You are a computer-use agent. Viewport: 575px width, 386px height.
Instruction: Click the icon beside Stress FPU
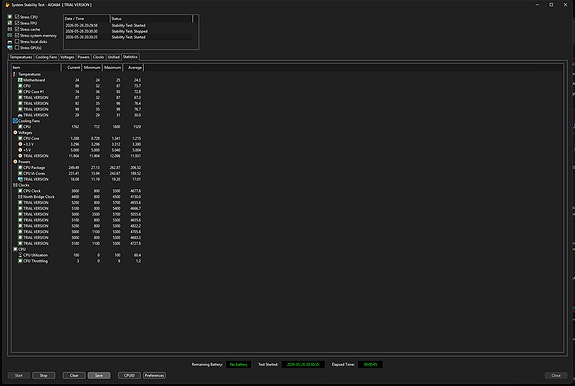pyautogui.click(x=10, y=23)
